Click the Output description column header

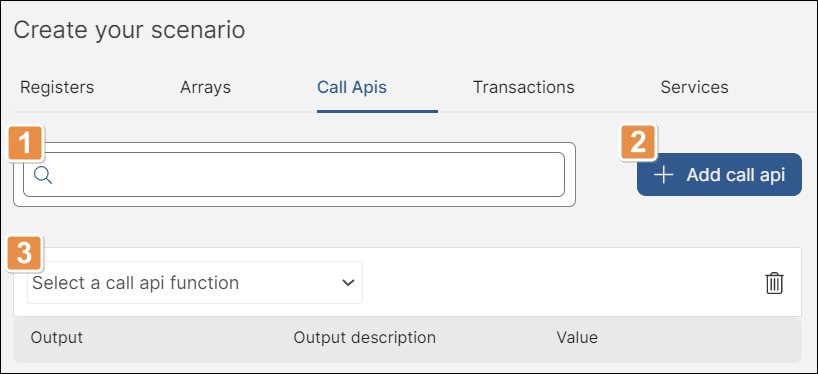tap(365, 337)
